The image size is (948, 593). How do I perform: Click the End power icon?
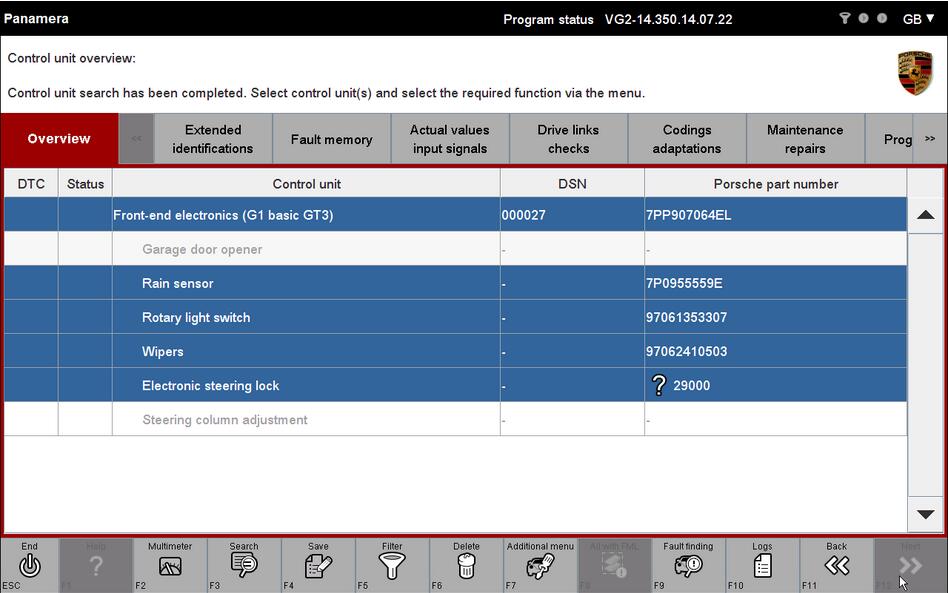pyautogui.click(x=30, y=566)
